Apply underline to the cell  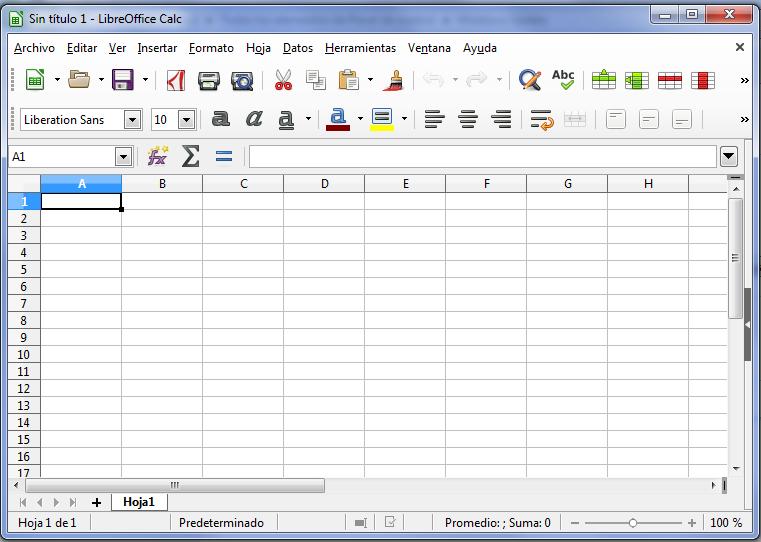[286, 119]
